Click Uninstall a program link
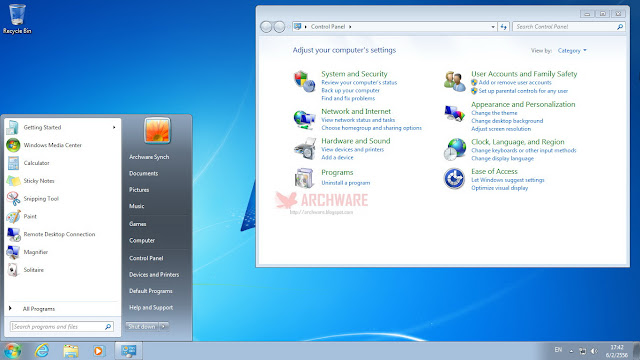 click(346, 183)
